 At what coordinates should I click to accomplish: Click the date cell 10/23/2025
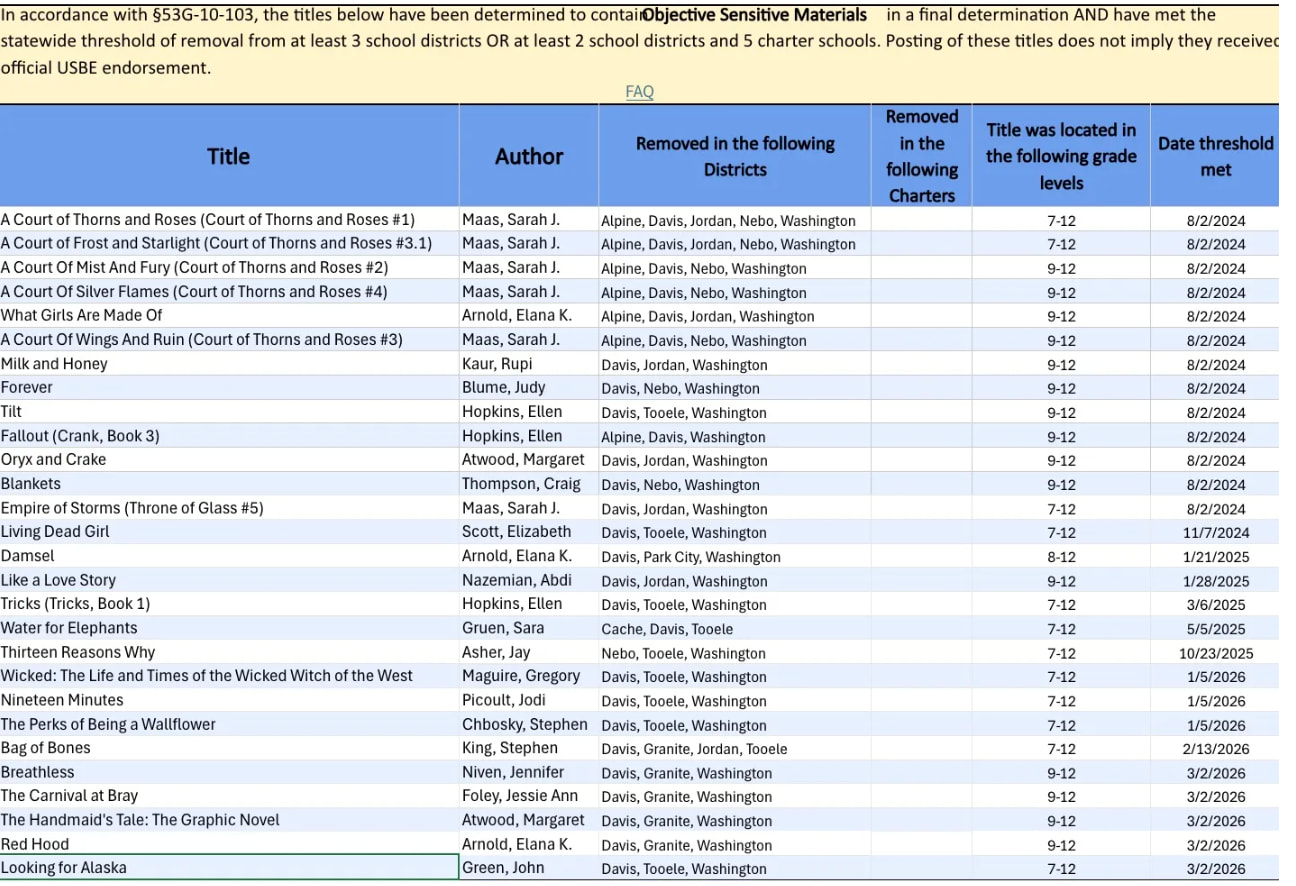pos(1215,653)
